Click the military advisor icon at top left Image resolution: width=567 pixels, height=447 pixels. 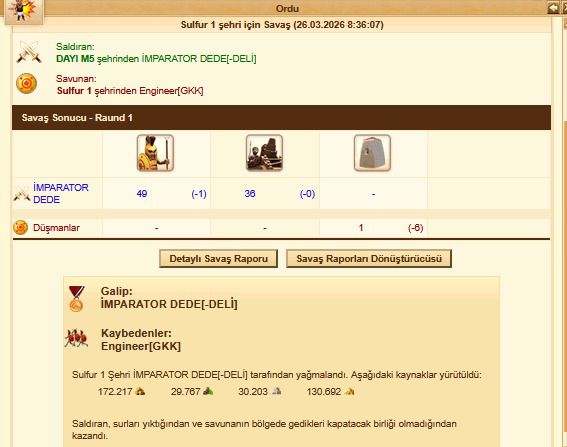point(22,11)
